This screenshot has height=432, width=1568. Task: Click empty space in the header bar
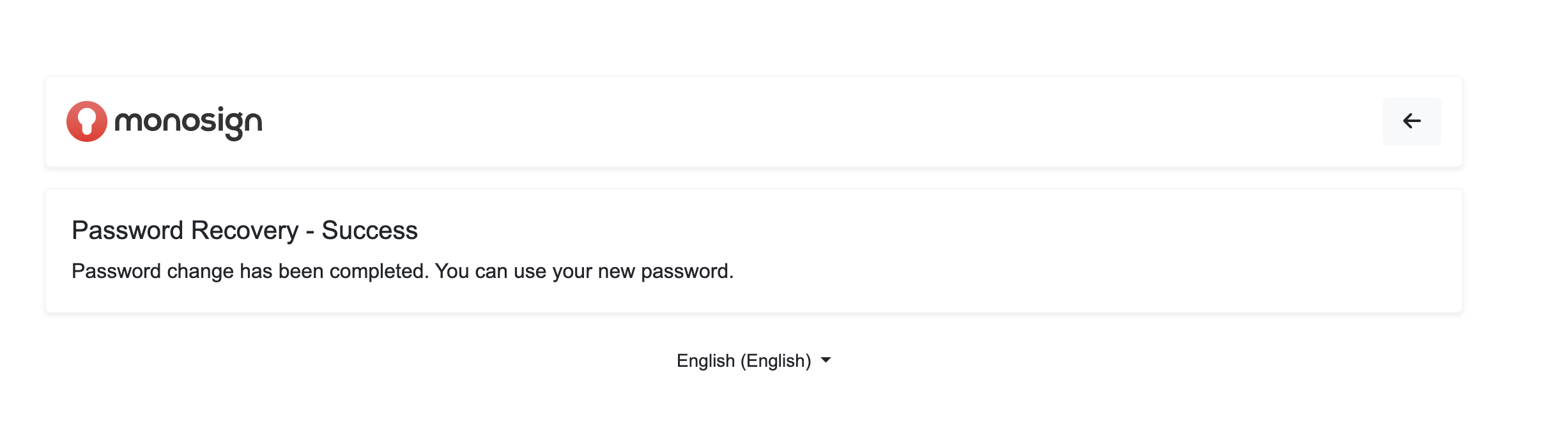767,121
